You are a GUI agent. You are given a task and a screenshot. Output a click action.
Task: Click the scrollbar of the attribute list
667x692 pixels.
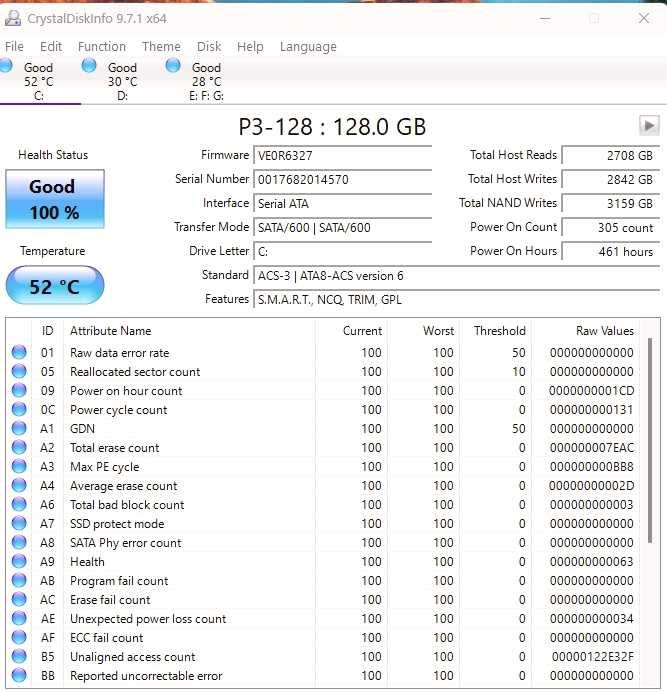click(x=650, y=440)
